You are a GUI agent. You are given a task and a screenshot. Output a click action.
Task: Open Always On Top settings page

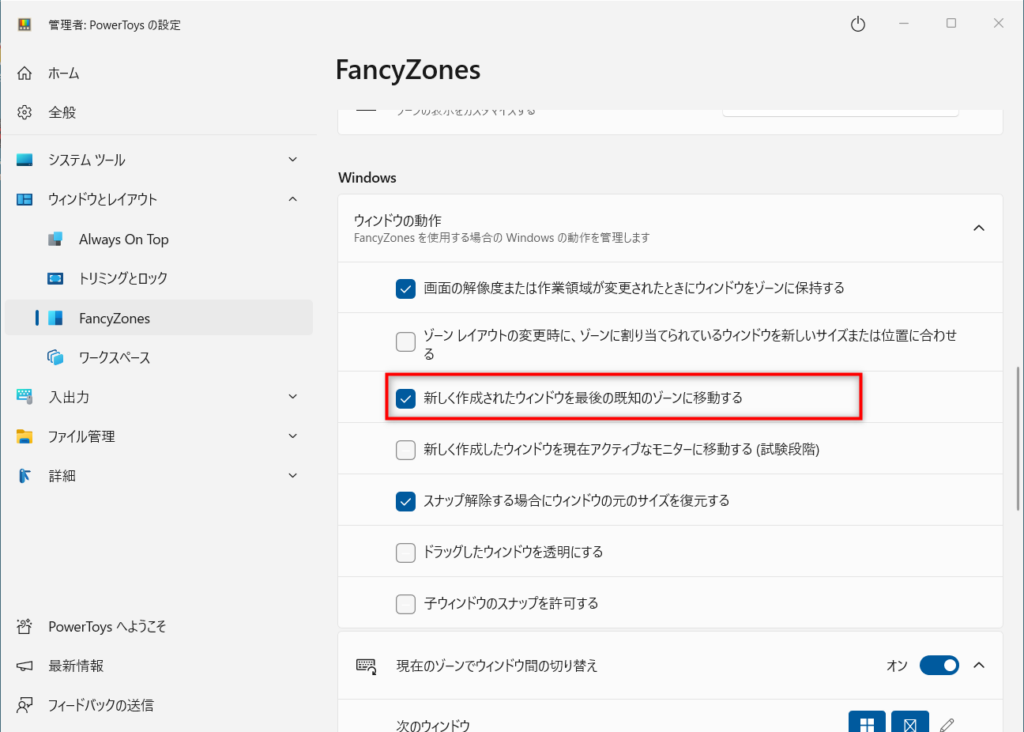tap(123, 239)
